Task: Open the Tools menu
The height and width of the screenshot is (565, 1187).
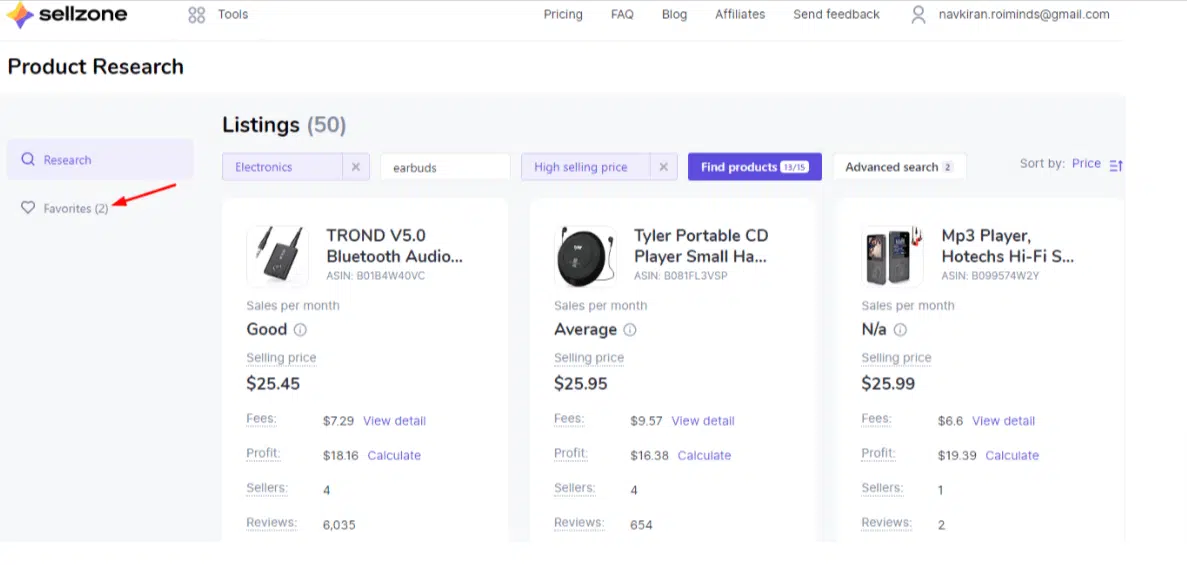Action: (233, 14)
